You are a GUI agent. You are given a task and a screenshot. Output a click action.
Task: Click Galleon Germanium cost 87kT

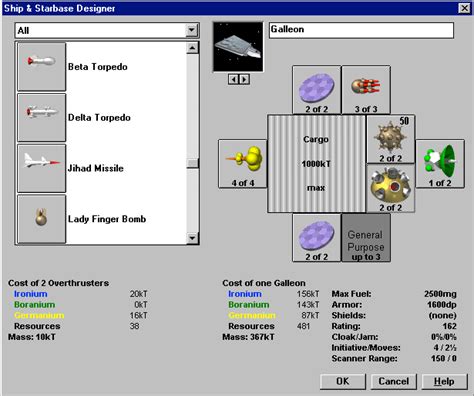(x=310, y=315)
